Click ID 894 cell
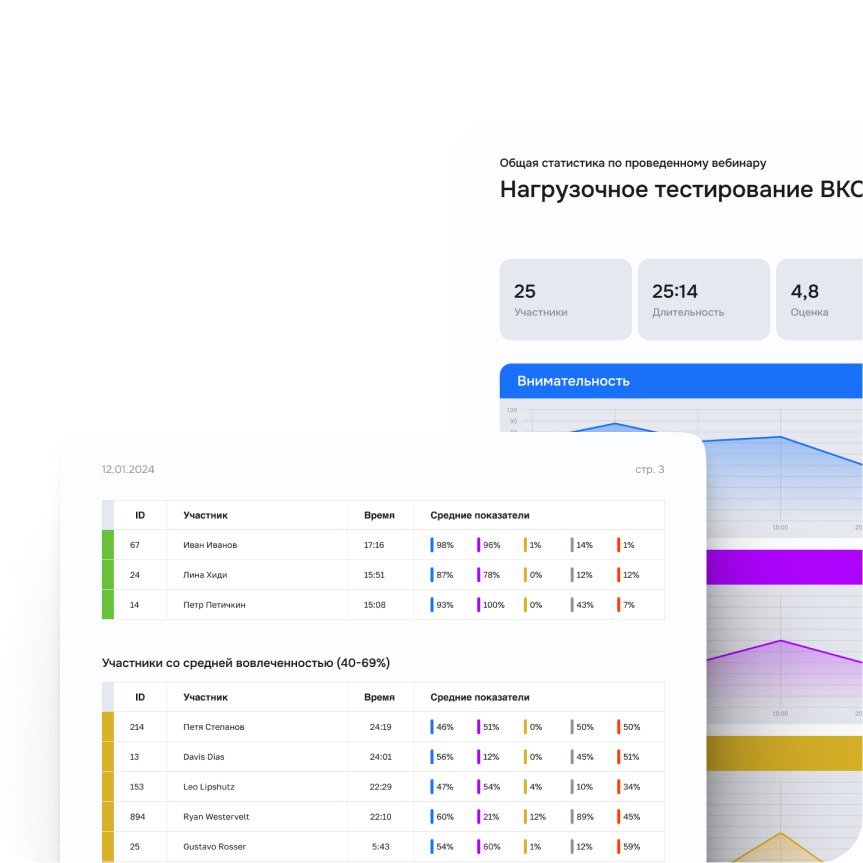863x863 pixels. point(138,816)
